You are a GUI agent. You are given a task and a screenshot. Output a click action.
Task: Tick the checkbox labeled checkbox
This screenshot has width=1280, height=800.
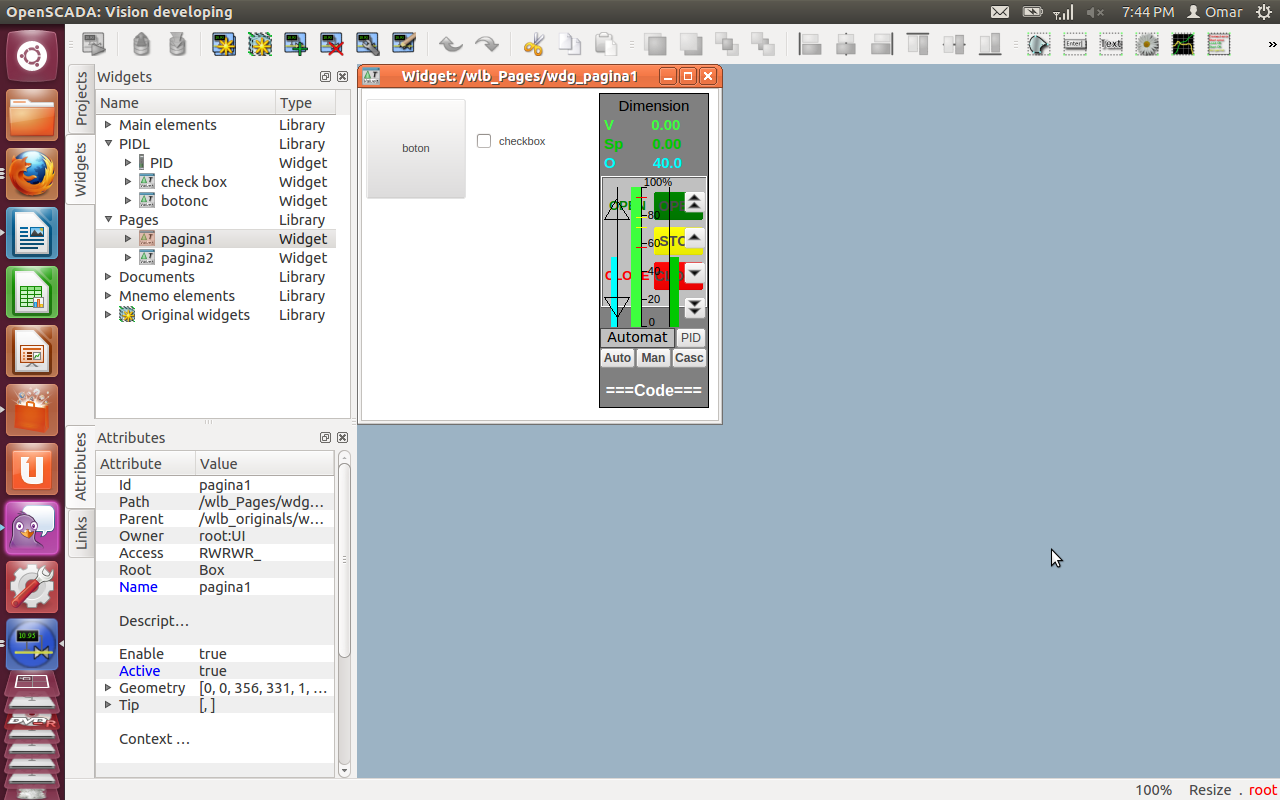pyautogui.click(x=484, y=141)
